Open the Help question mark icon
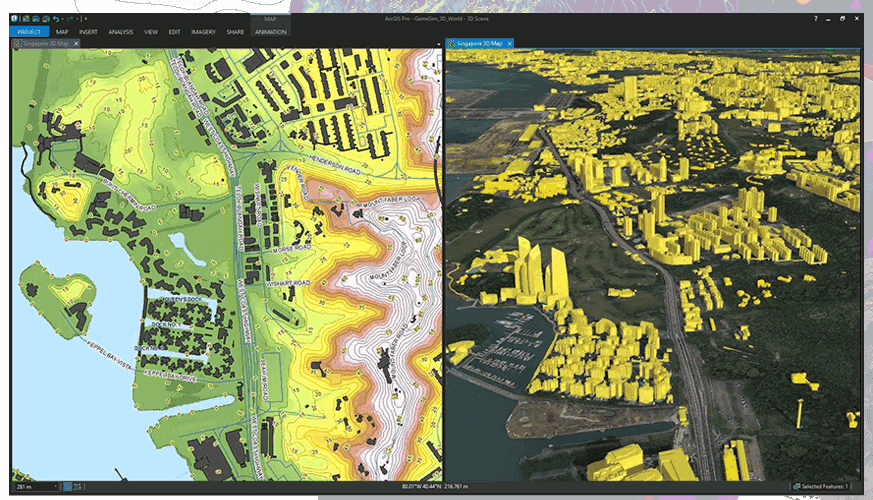The image size is (873, 500). click(x=816, y=18)
